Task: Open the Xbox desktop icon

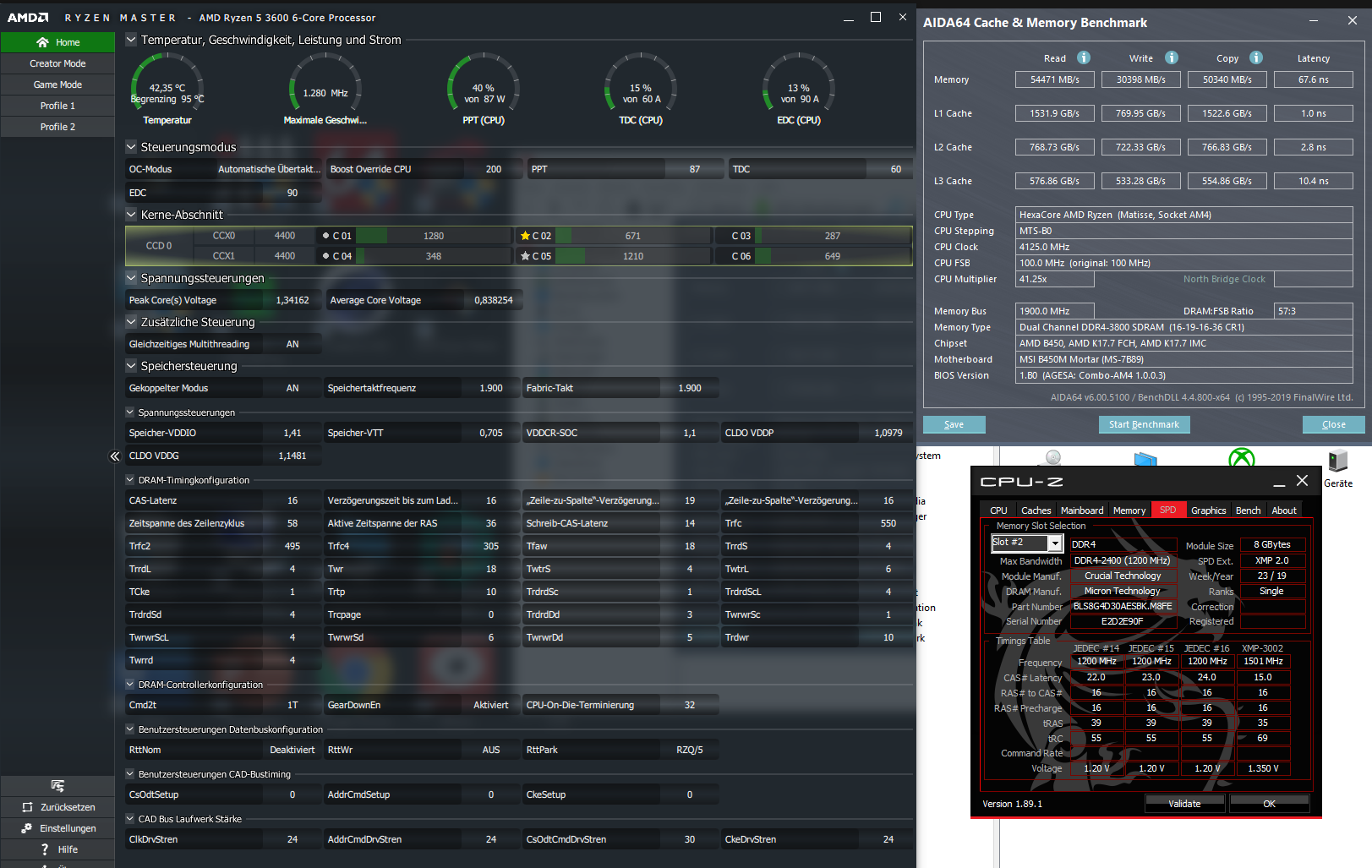Action: (1242, 457)
